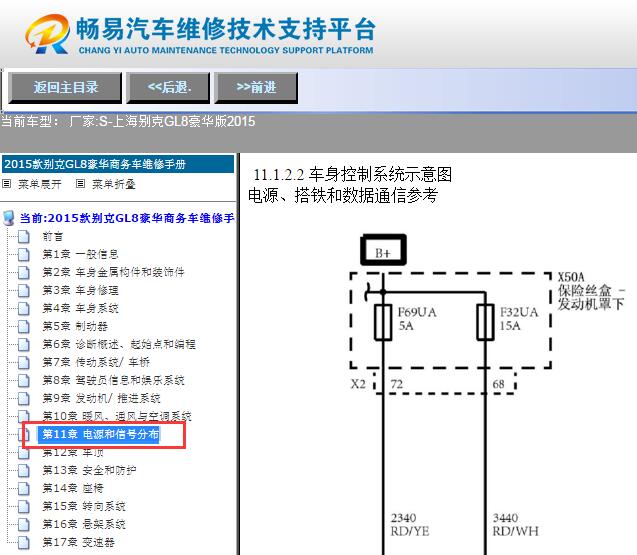Click the X50A 保险丝盒 label

point(591,291)
